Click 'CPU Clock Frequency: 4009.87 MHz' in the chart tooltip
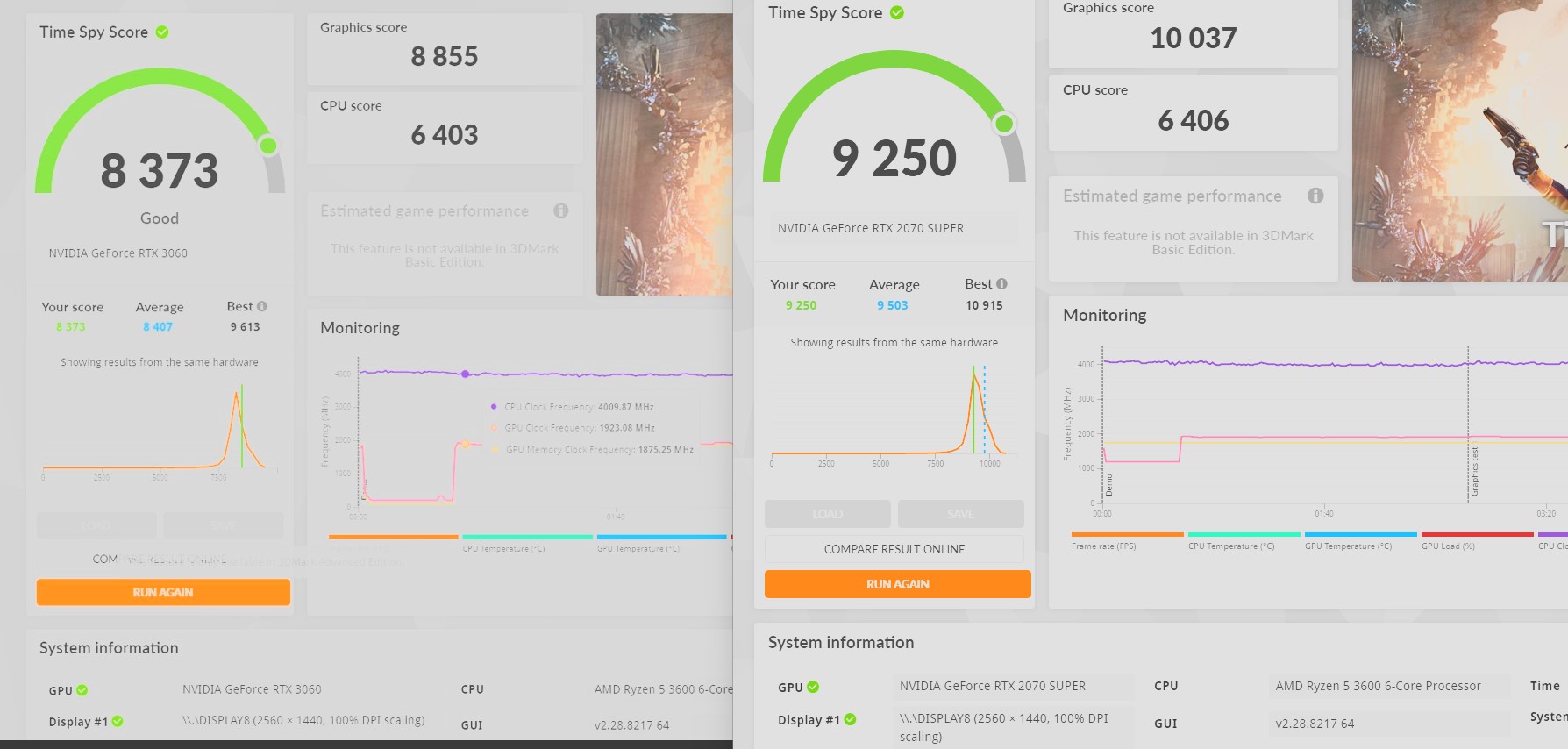This screenshot has width=1568, height=749. (580, 407)
